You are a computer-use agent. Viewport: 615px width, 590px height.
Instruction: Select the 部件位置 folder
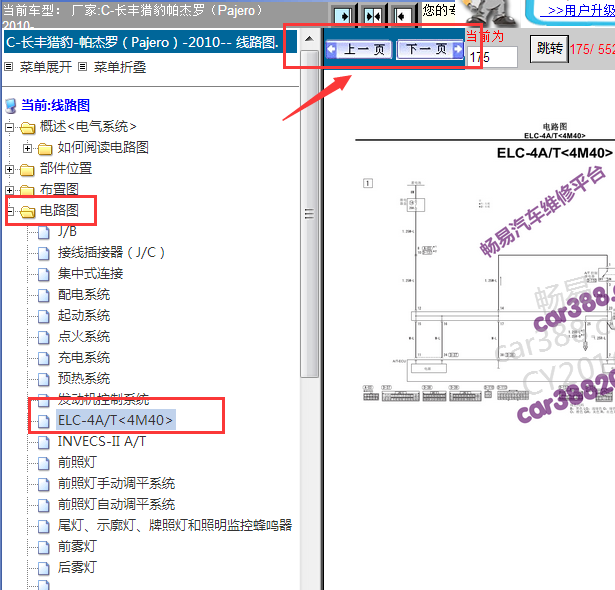(x=66, y=168)
